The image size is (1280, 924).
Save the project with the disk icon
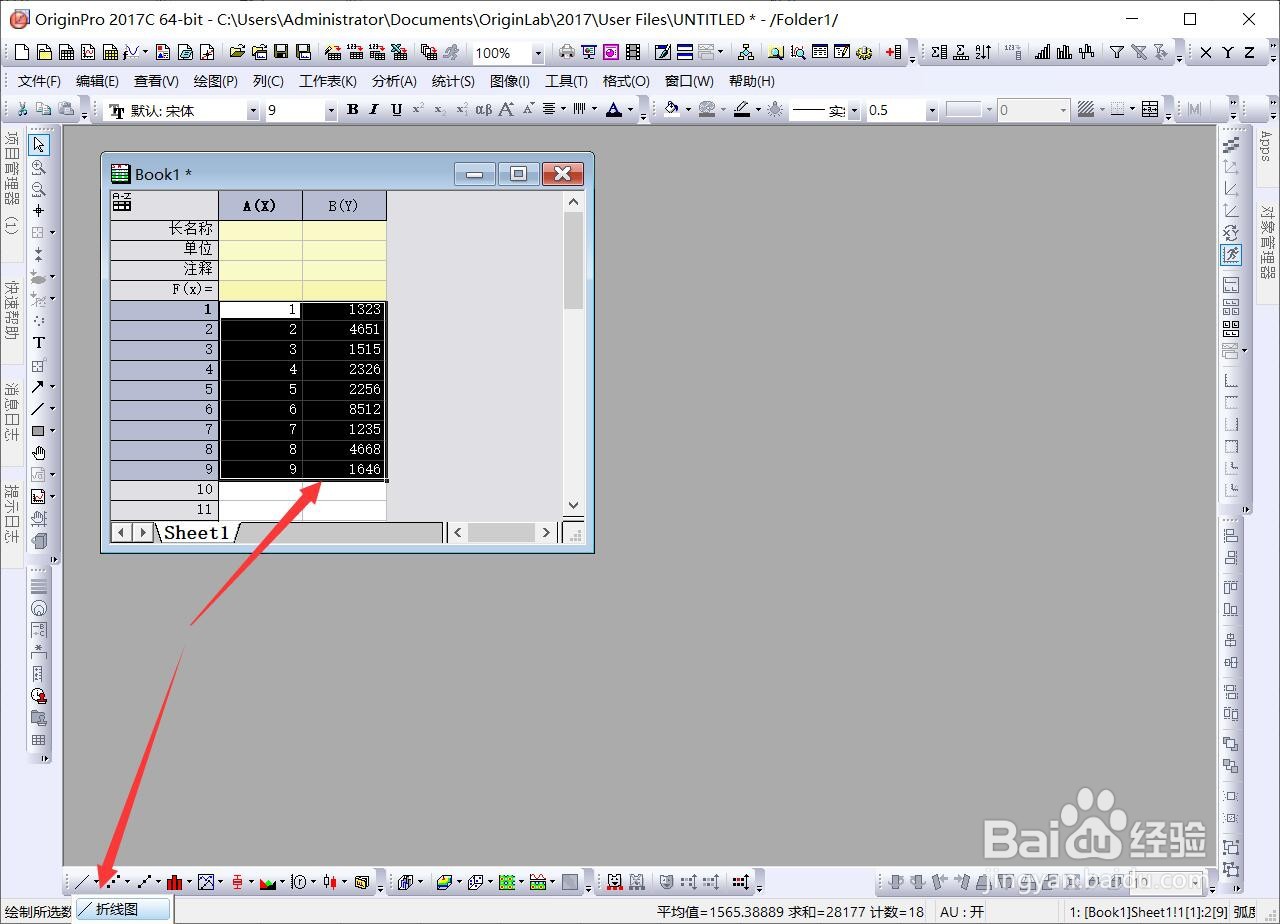coord(281,53)
